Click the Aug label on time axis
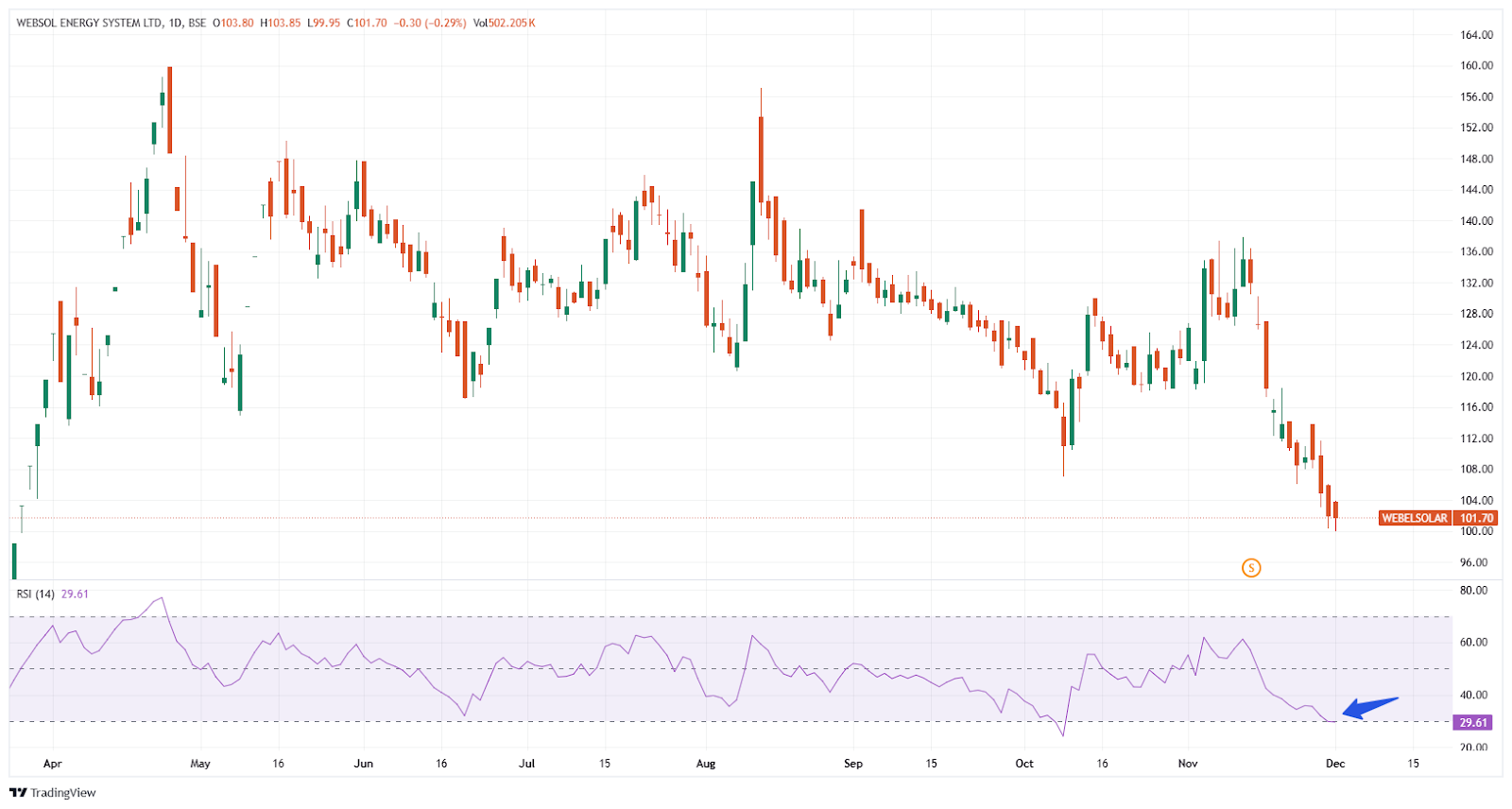Screen dimensions: 1512x809 point(705,764)
